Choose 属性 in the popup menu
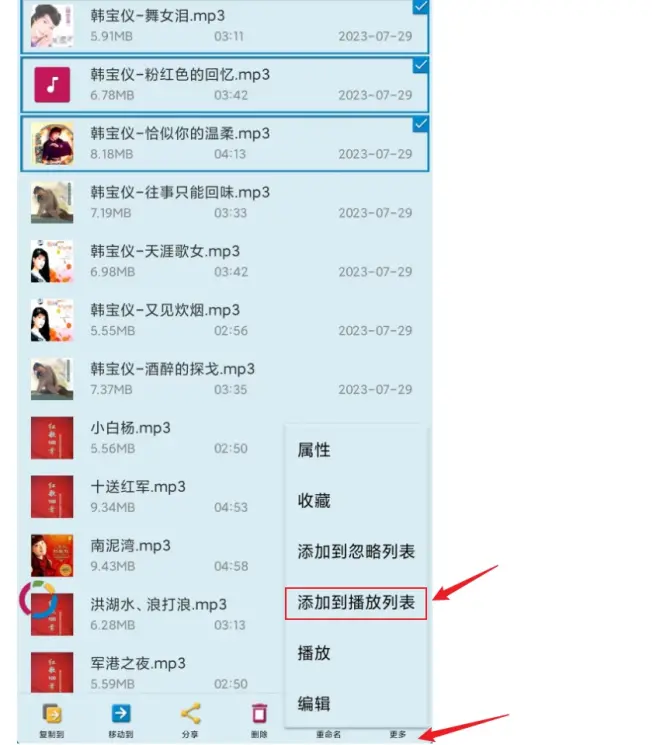 (x=314, y=450)
